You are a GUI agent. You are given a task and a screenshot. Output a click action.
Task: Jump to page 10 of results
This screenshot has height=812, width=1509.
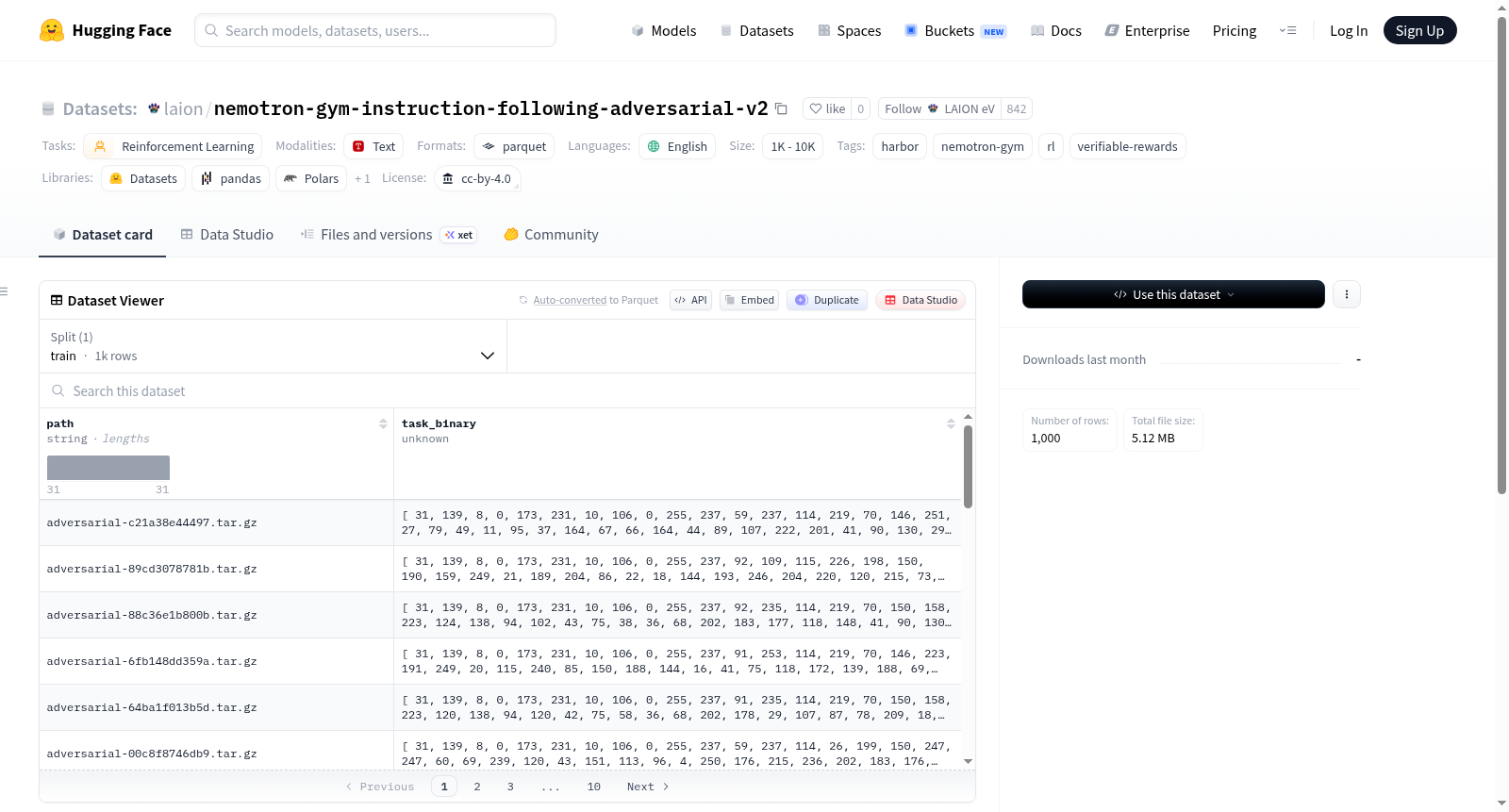(x=594, y=787)
